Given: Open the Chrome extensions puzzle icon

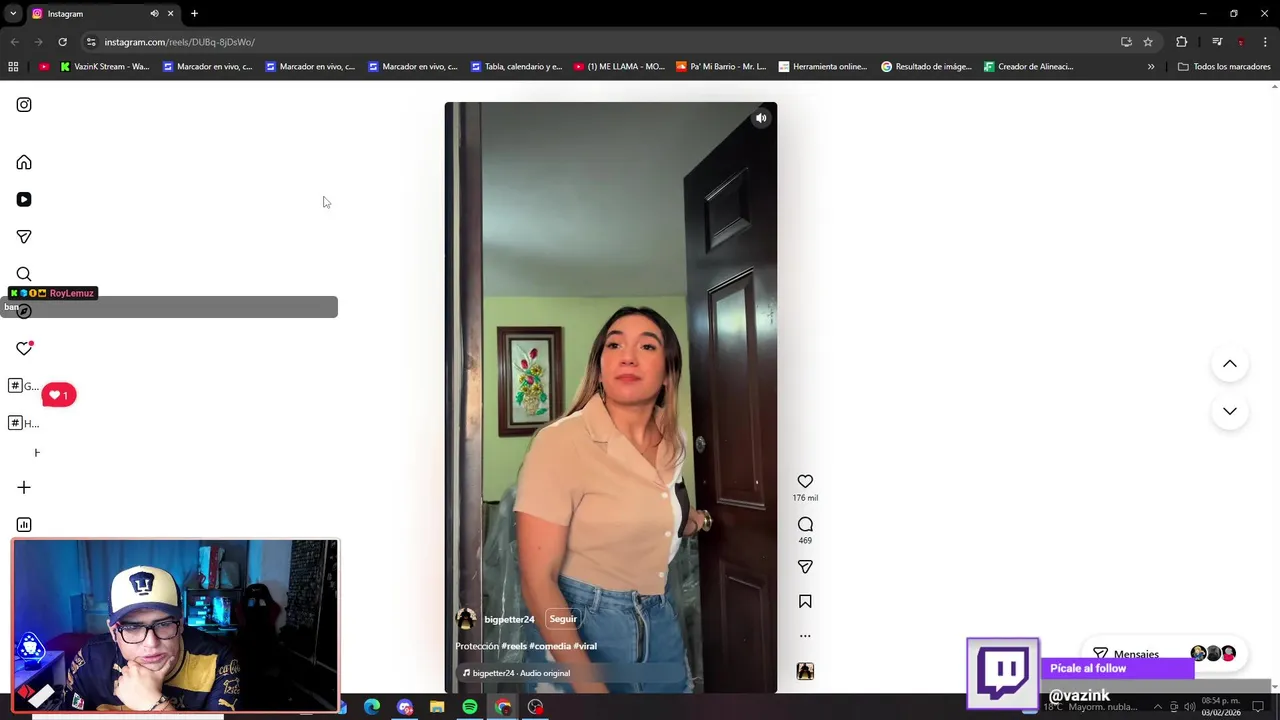Looking at the screenshot, I should coord(1182,42).
